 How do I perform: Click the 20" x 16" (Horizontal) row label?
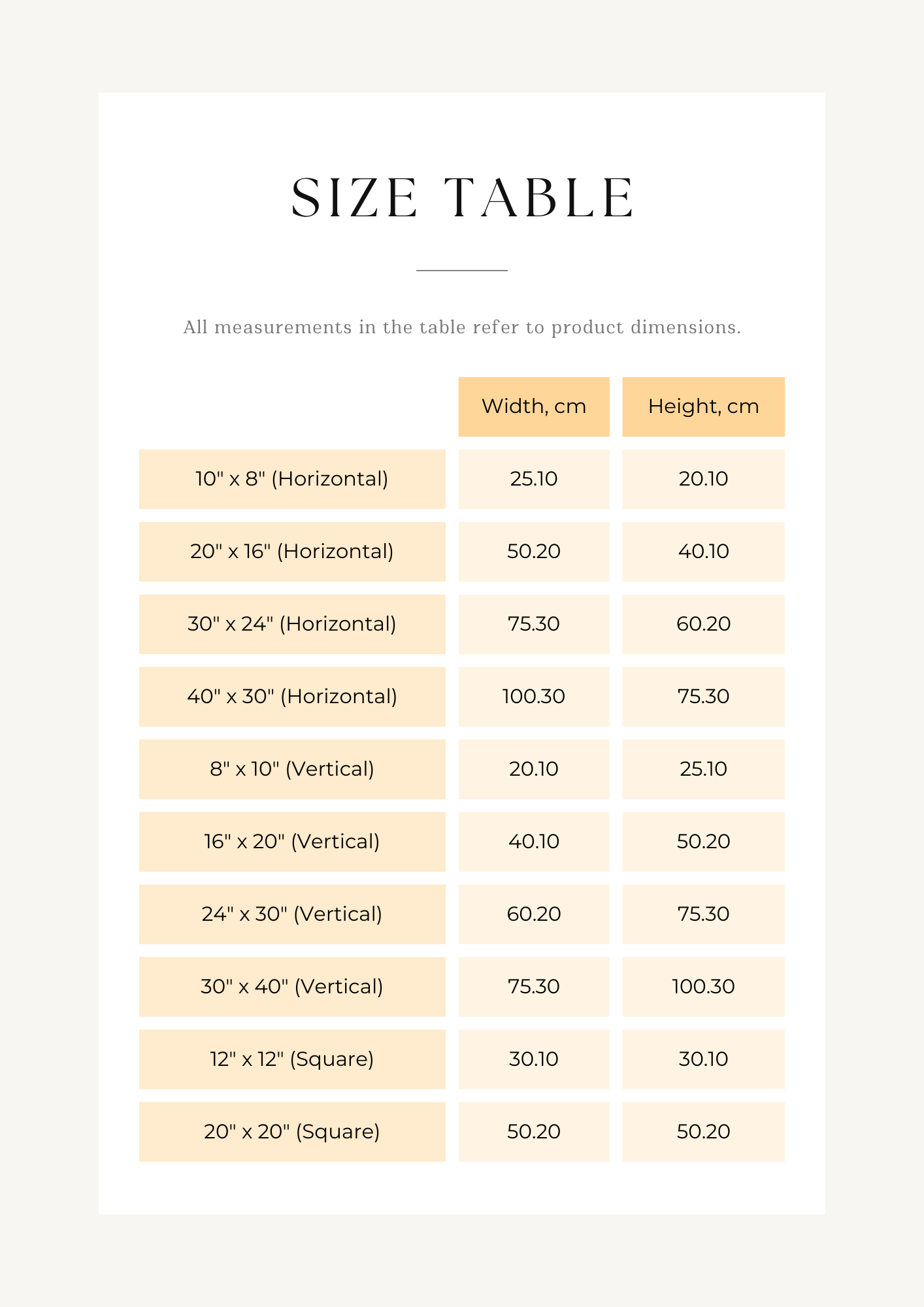[292, 552]
